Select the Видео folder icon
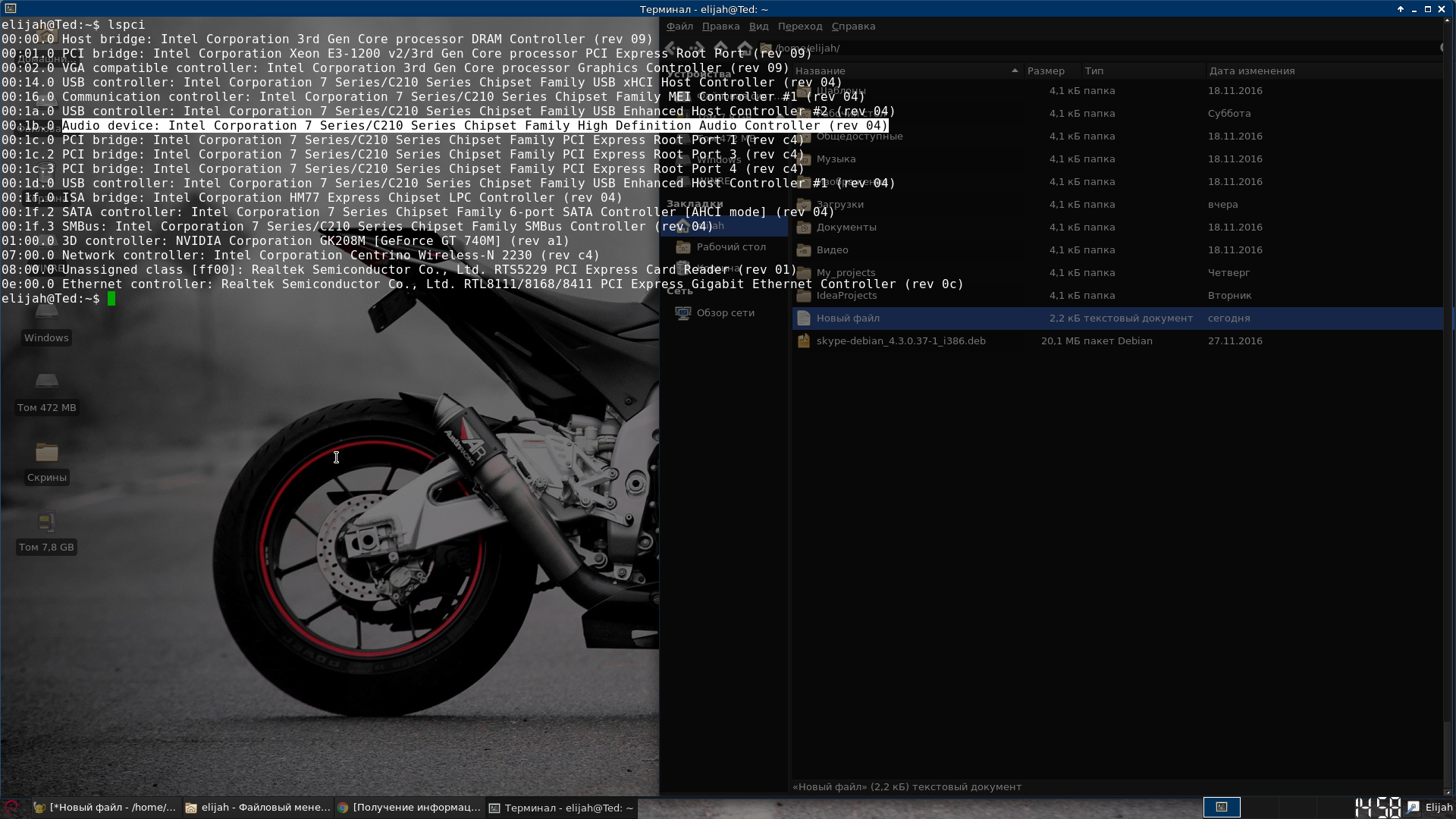This screenshot has height=819, width=1456. click(x=804, y=249)
